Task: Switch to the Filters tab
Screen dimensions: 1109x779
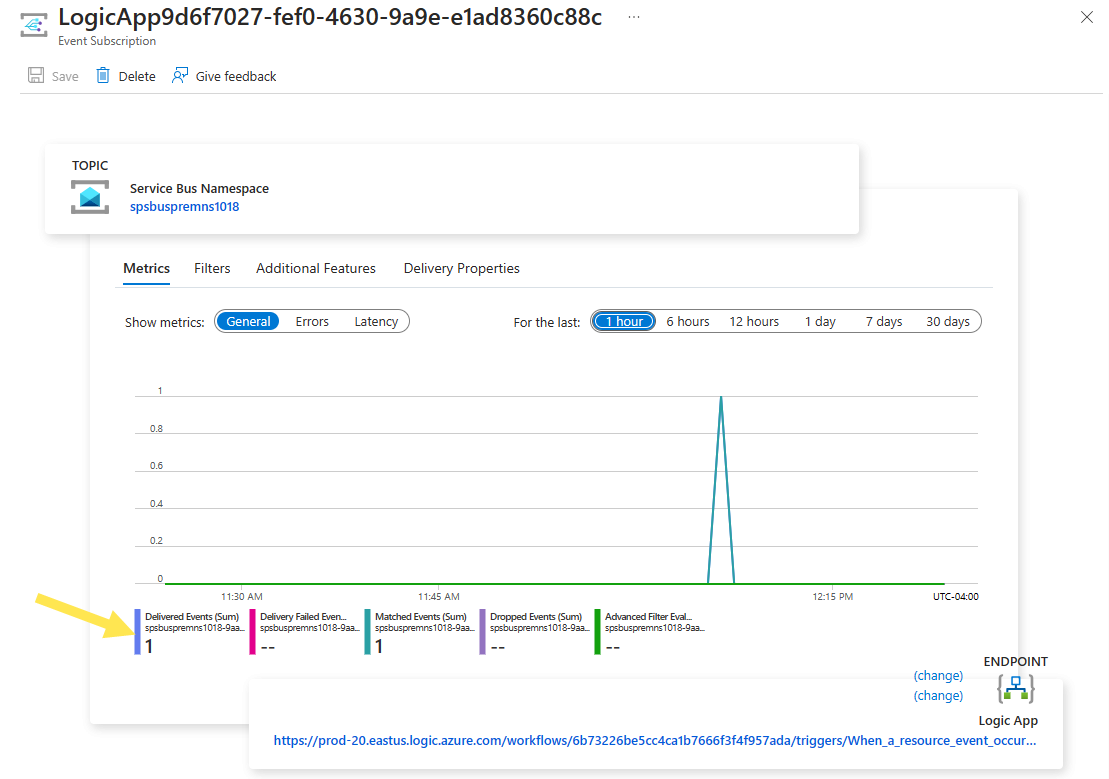Action: tap(212, 268)
